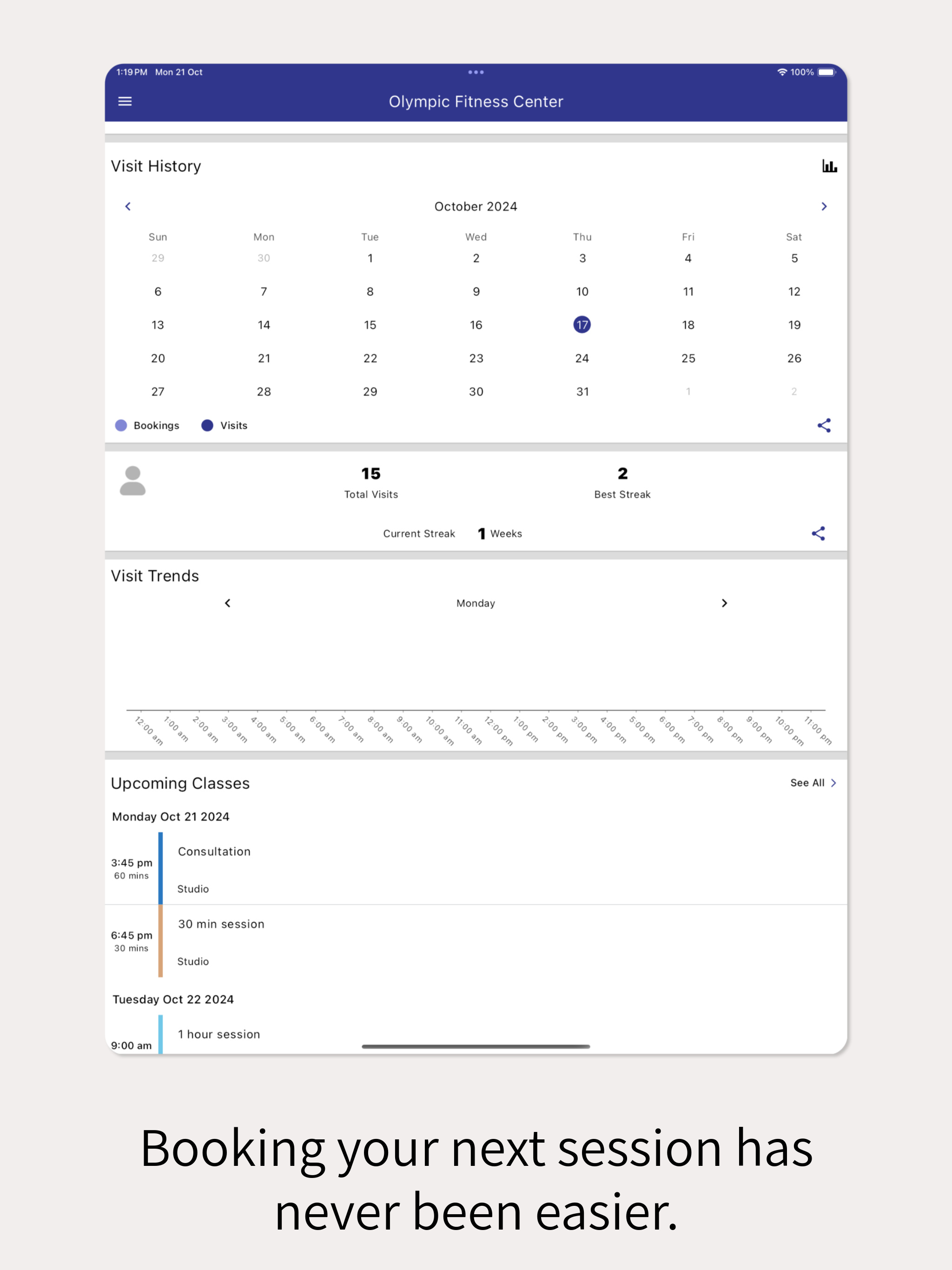Select greyed-out September 29 date

(158, 258)
